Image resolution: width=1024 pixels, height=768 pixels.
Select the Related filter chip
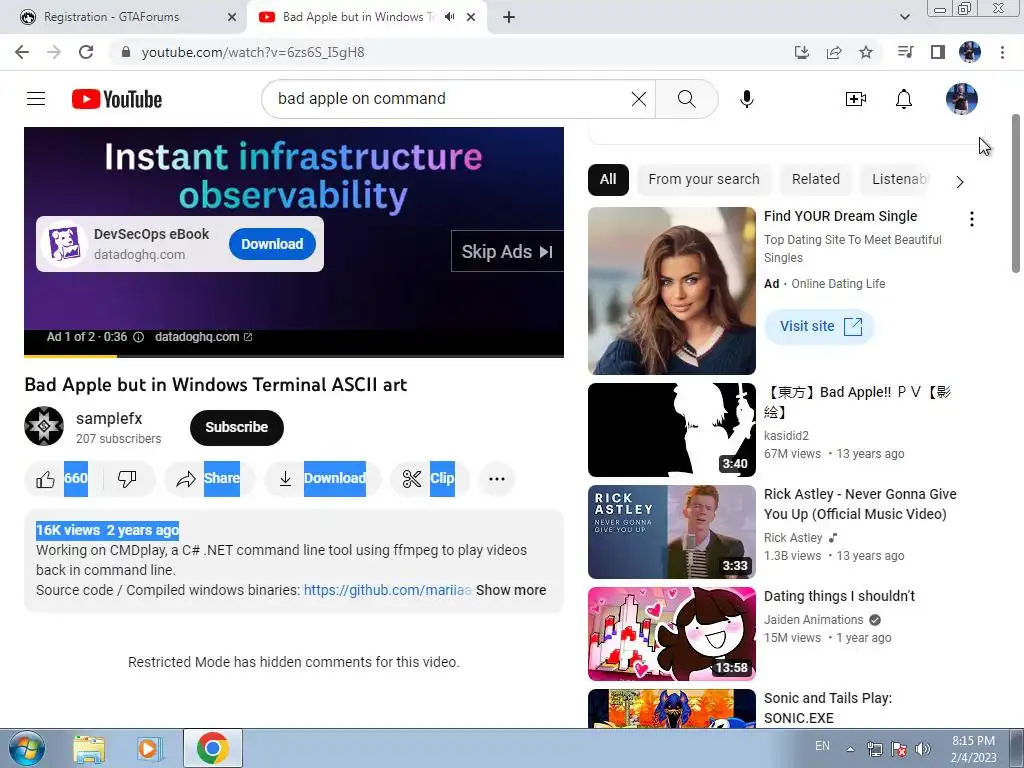[816, 180]
